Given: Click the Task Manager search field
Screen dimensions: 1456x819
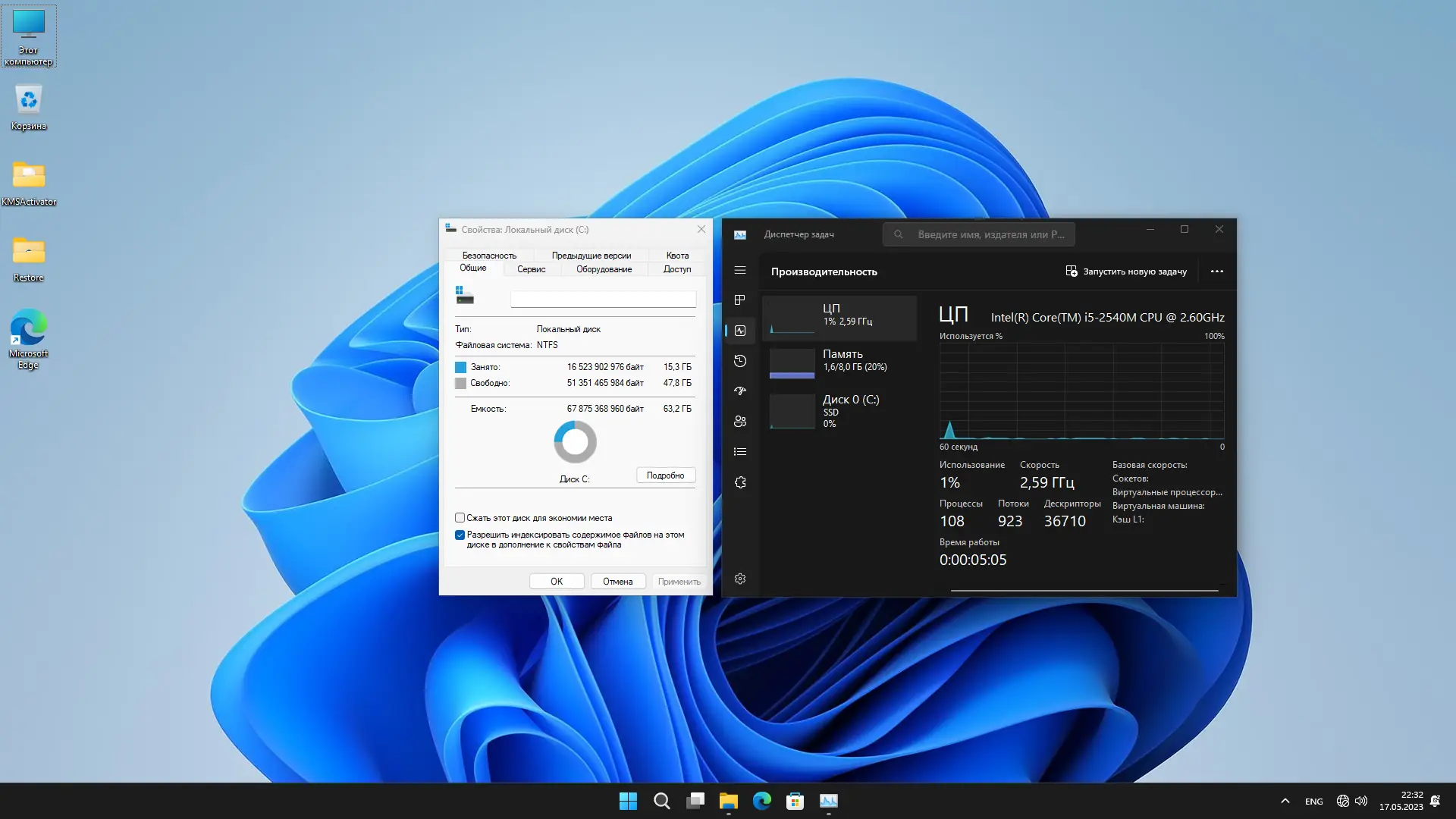Looking at the screenshot, I should point(978,234).
